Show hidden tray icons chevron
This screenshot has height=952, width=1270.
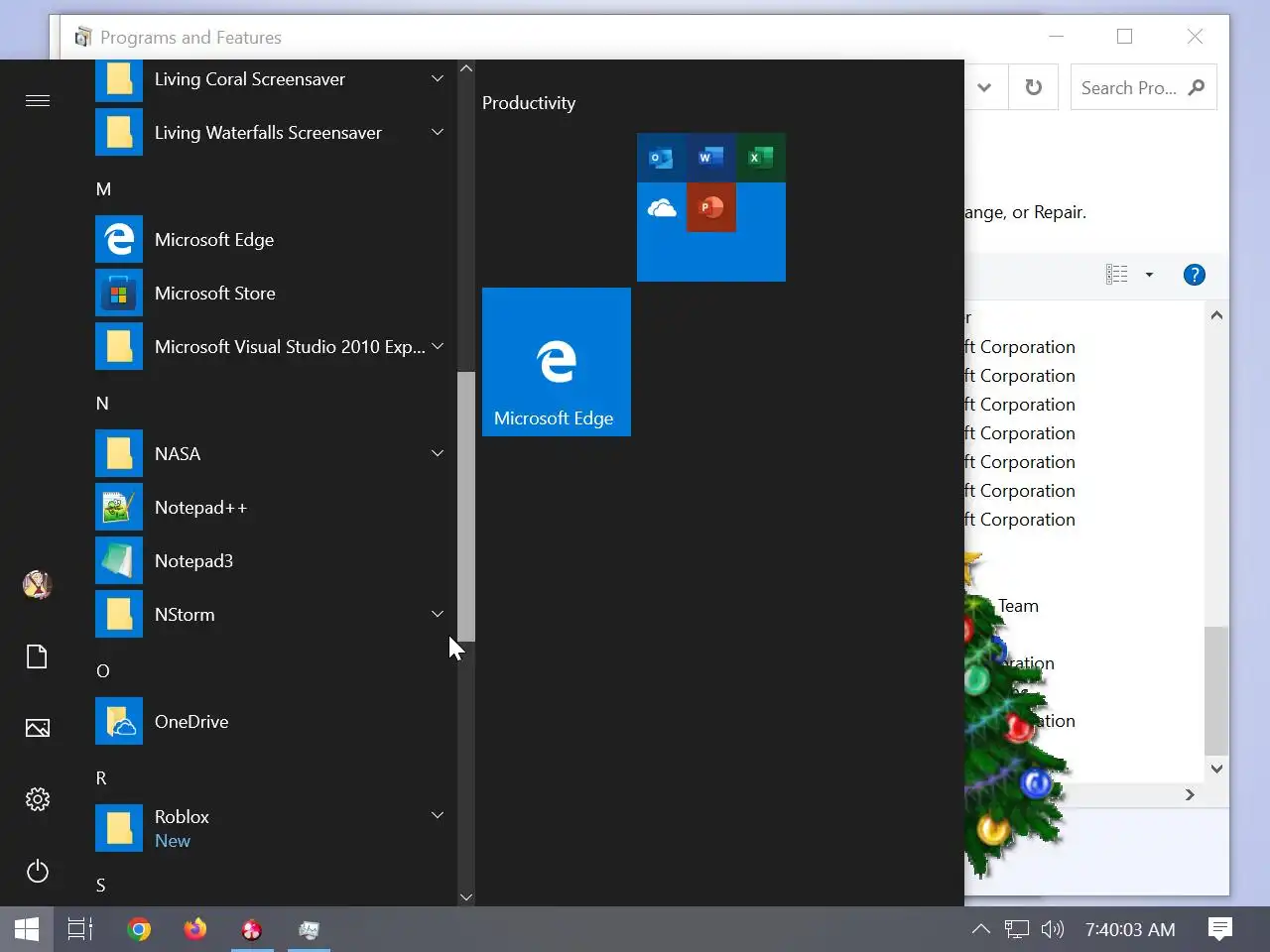pos(980,929)
